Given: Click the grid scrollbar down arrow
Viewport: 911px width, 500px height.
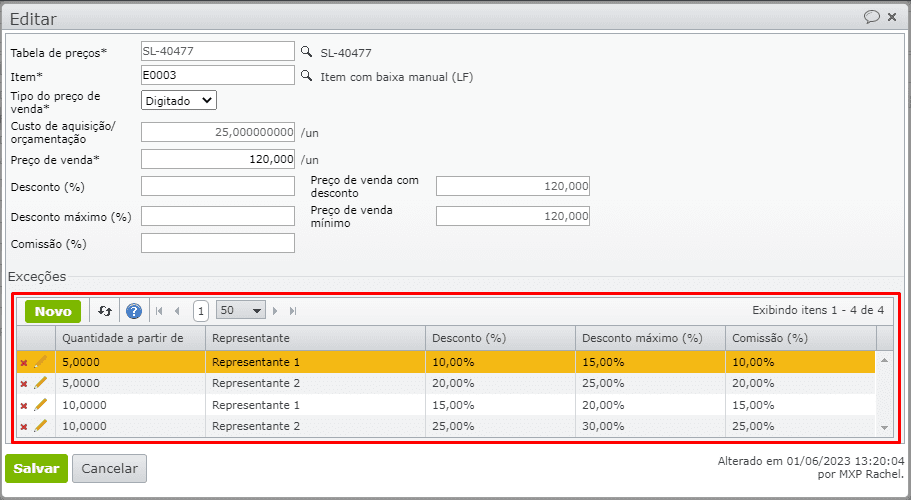Looking at the screenshot, I should 884,427.
